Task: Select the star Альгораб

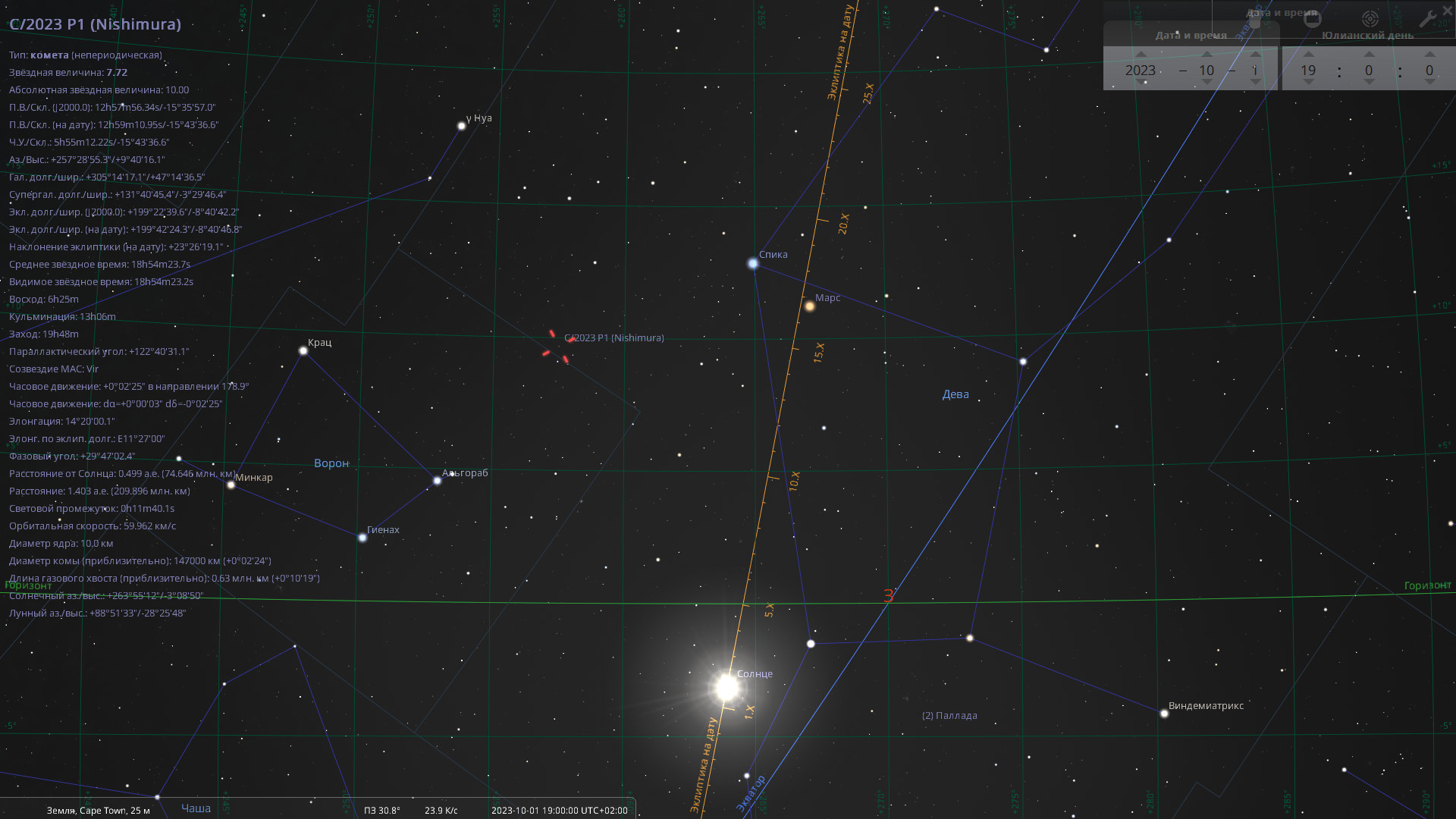Action: [x=437, y=480]
